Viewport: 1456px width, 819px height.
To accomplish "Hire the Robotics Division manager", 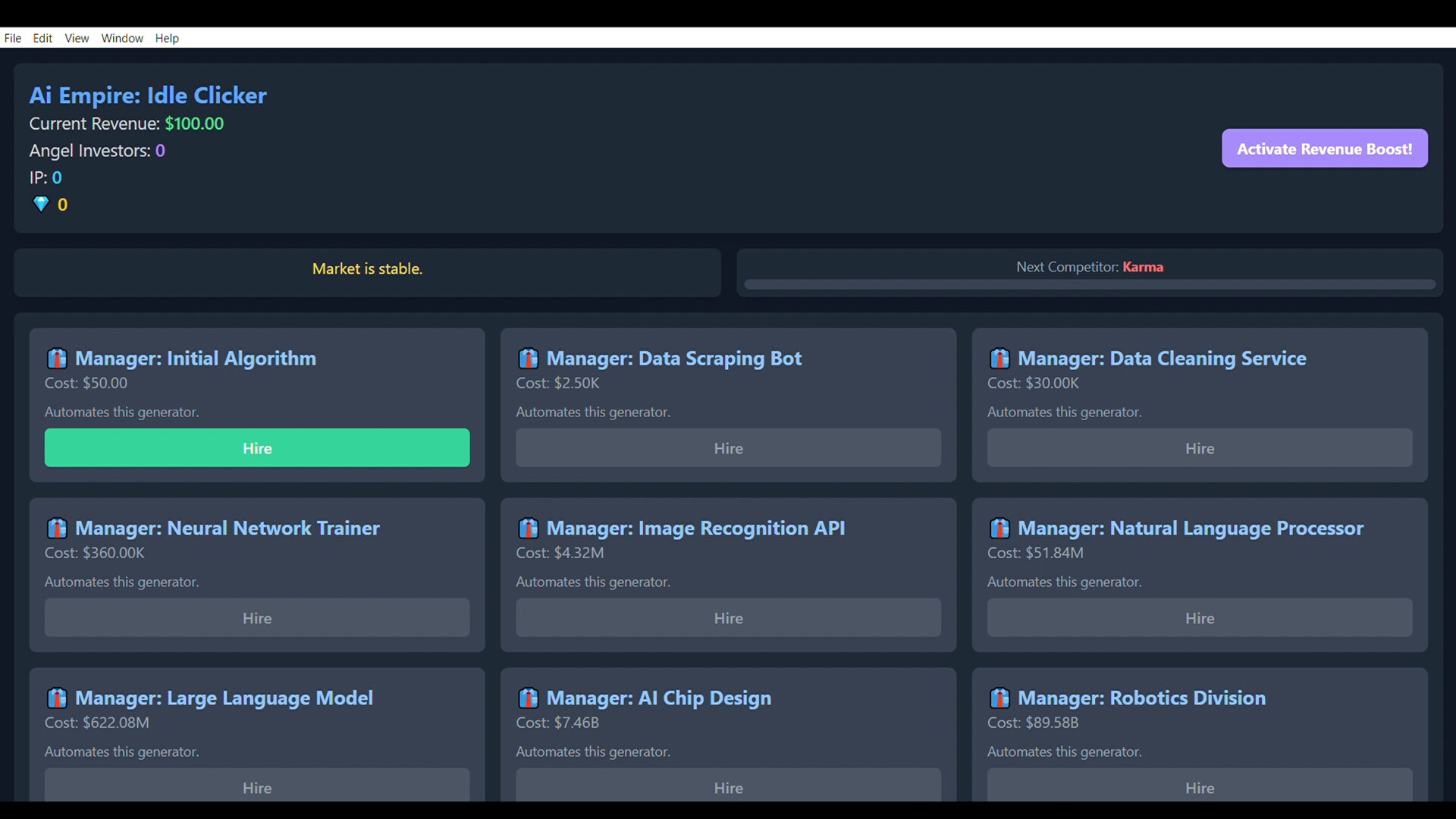I will click(1199, 788).
